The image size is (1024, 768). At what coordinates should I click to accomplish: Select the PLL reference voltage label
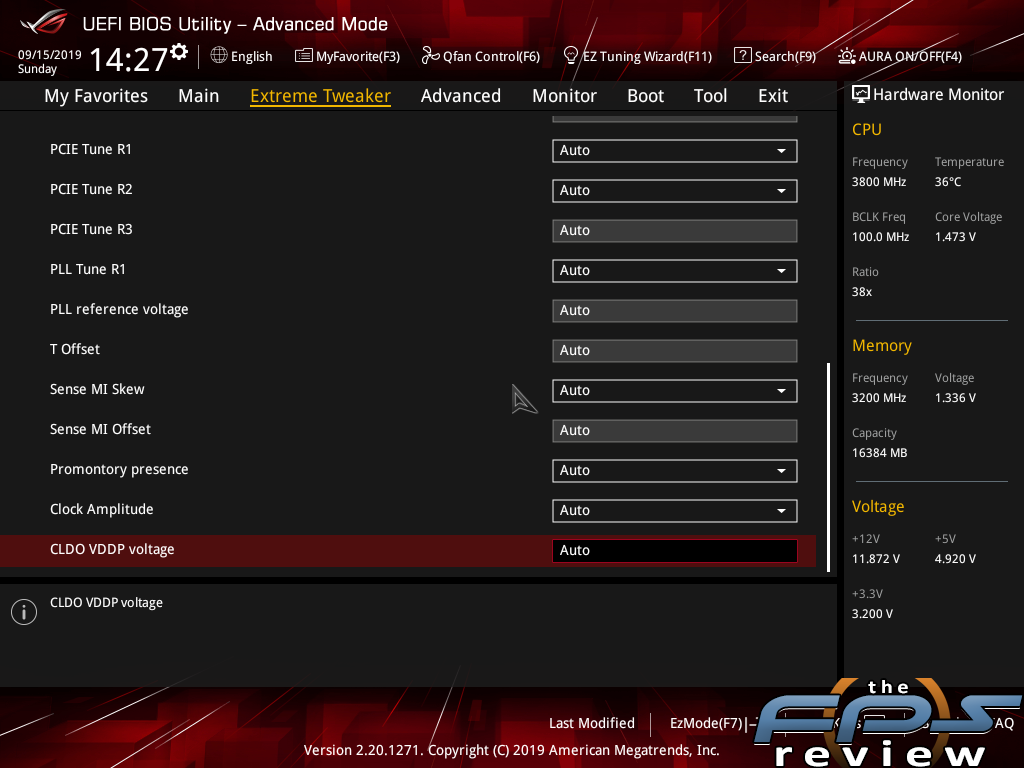coord(119,310)
